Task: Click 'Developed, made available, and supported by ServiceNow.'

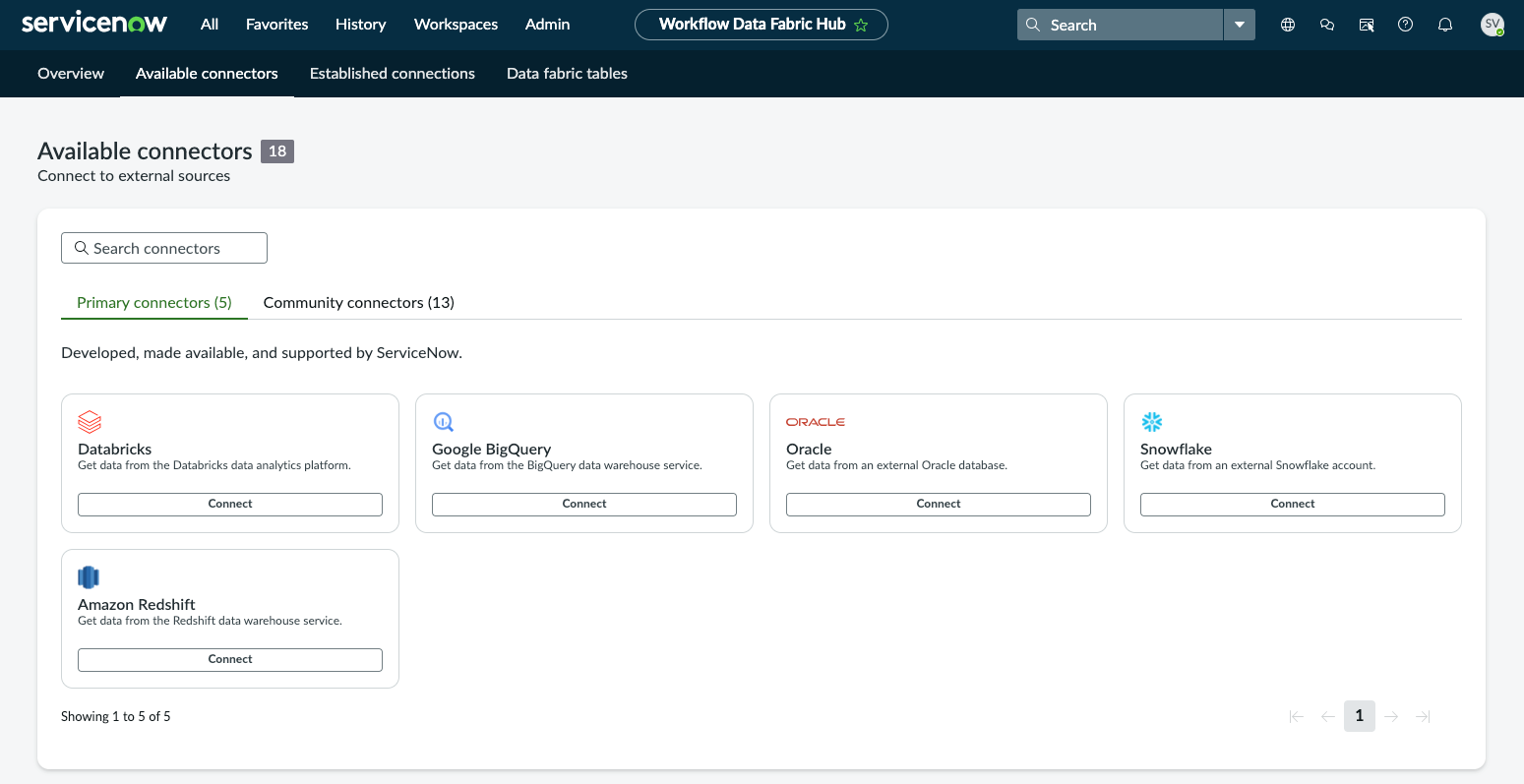Action: click(262, 353)
